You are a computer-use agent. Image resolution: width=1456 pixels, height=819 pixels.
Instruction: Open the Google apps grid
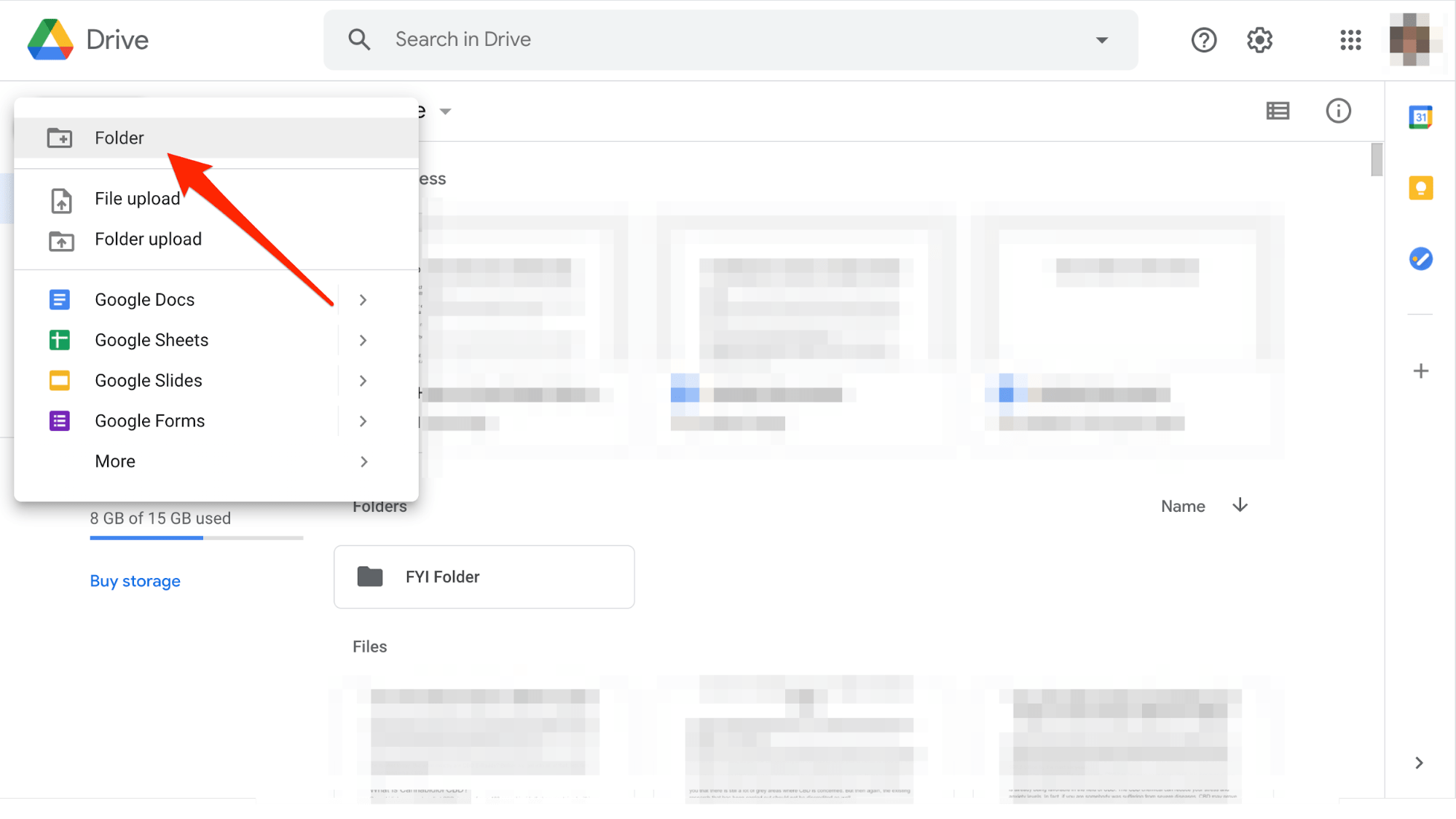pos(1350,40)
